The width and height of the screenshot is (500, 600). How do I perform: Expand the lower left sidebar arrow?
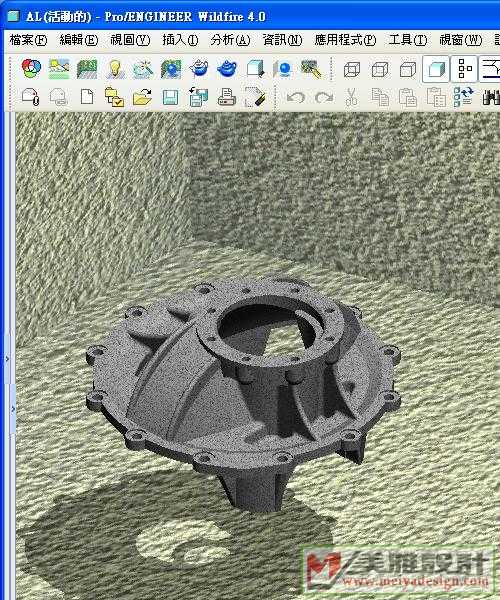13,409
